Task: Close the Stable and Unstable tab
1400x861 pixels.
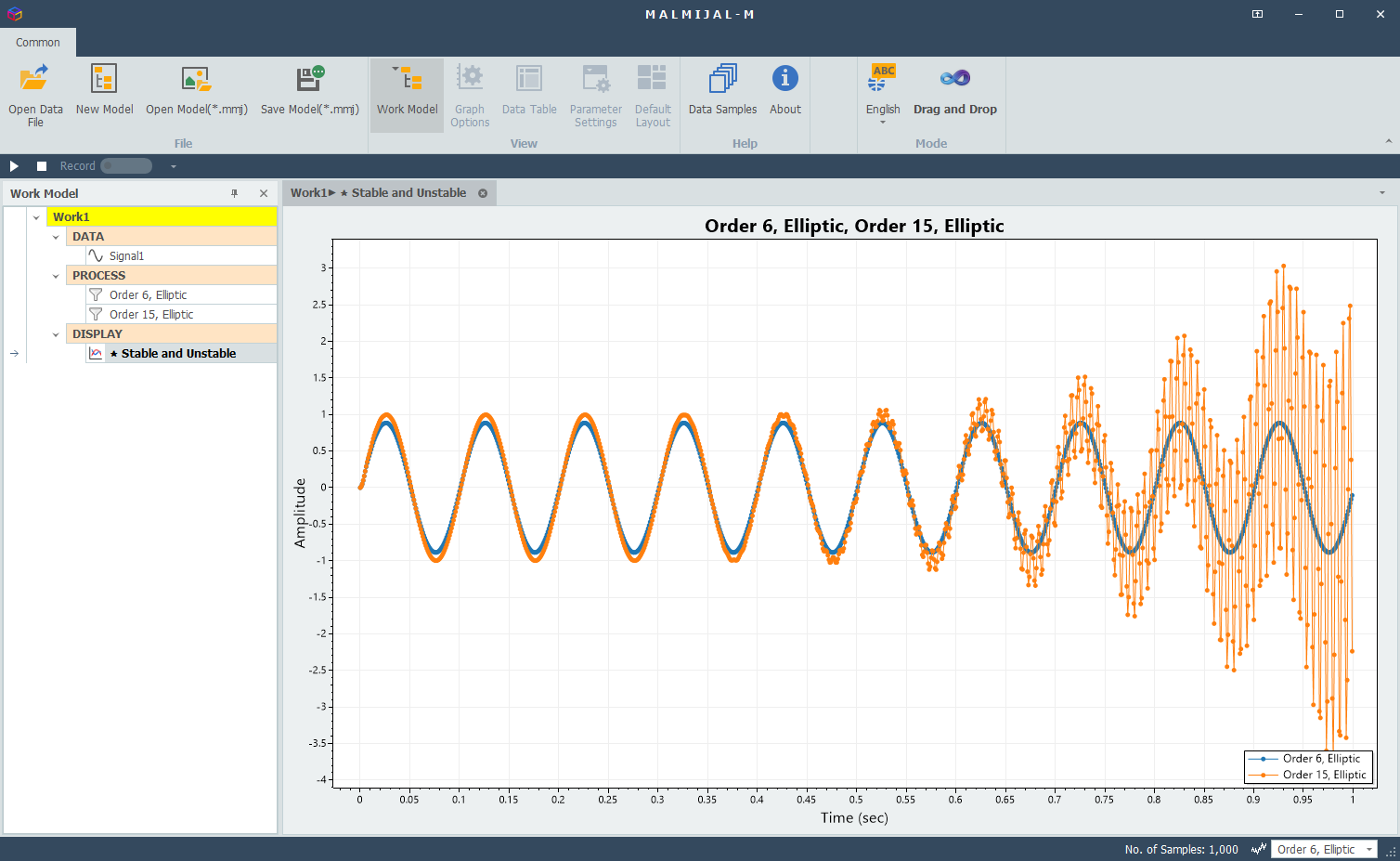Action: [x=483, y=193]
